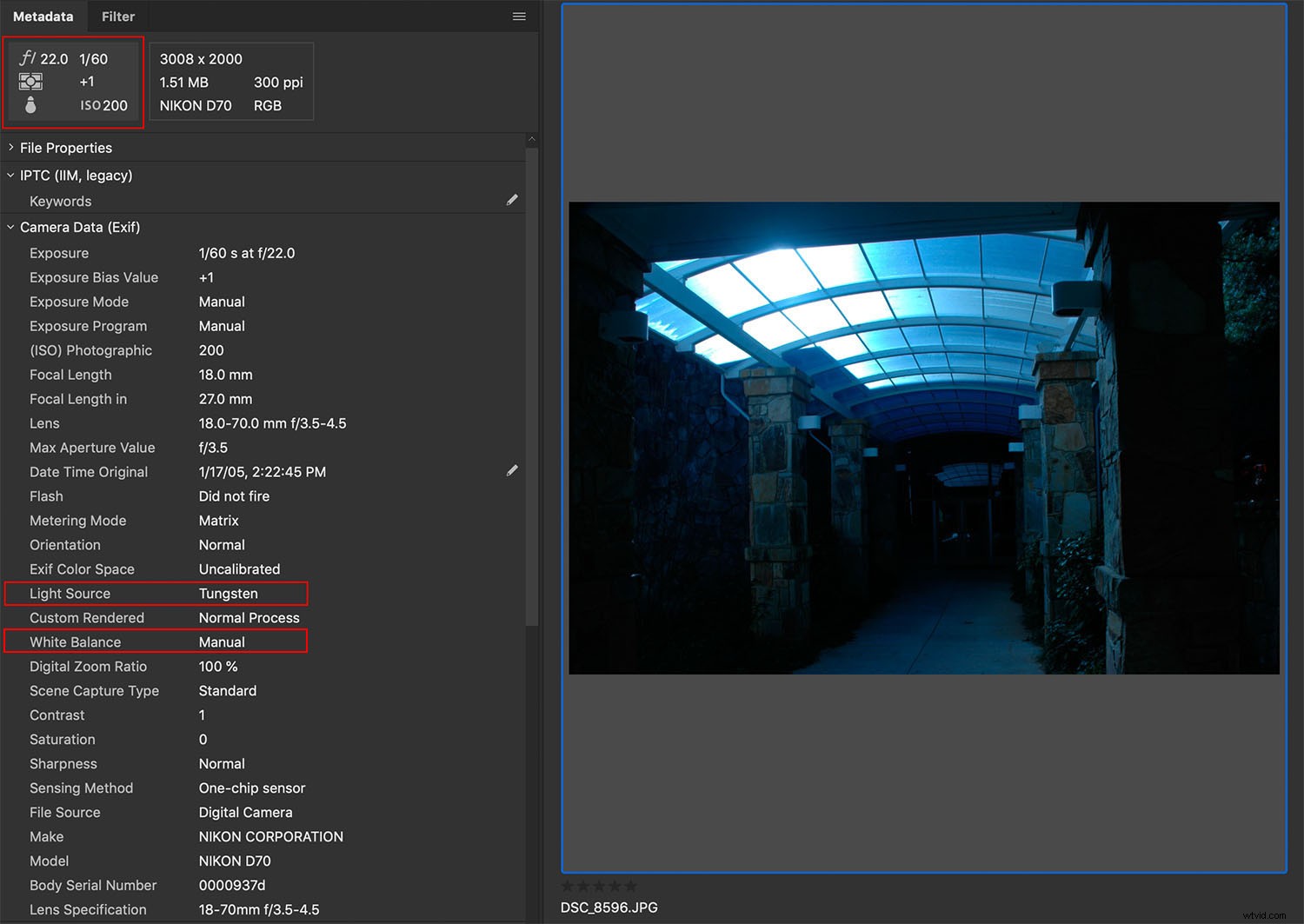The image size is (1304, 924).
Task: Click the pencil icon beside Keywords
Action: click(512, 200)
